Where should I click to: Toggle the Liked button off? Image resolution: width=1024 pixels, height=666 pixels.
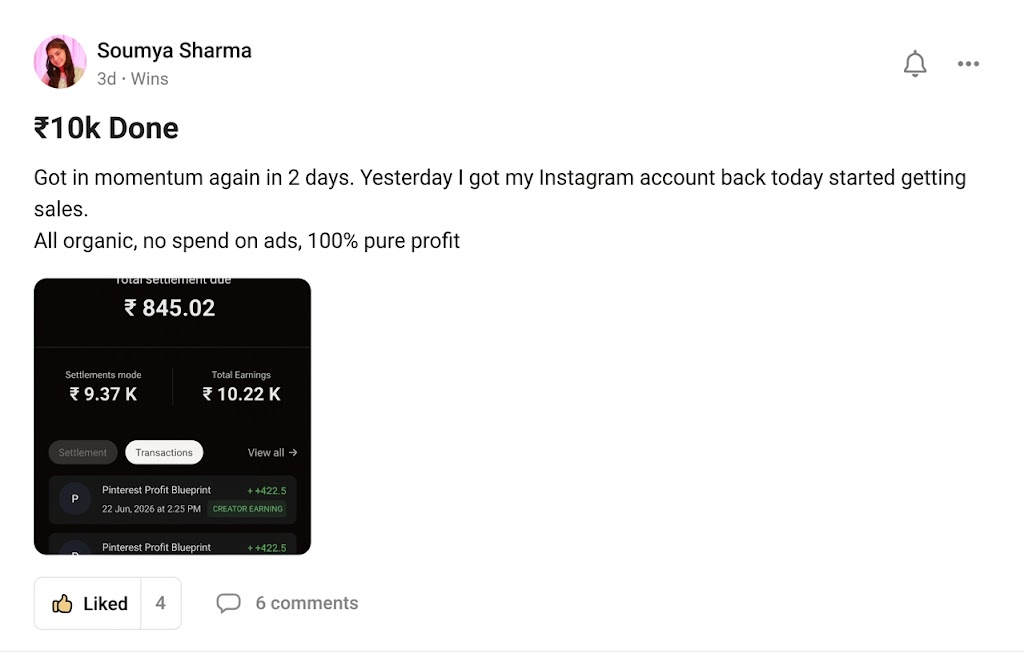coord(88,603)
